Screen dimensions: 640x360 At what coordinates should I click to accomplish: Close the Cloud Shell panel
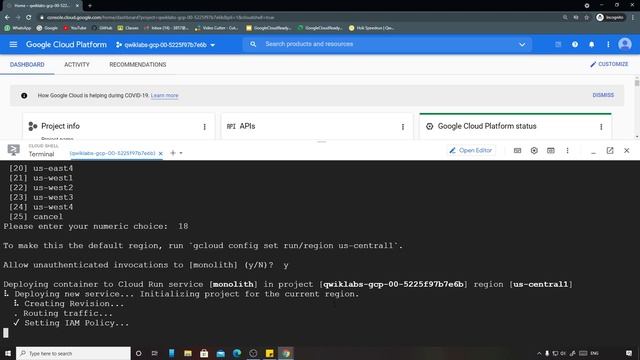(x=627, y=151)
